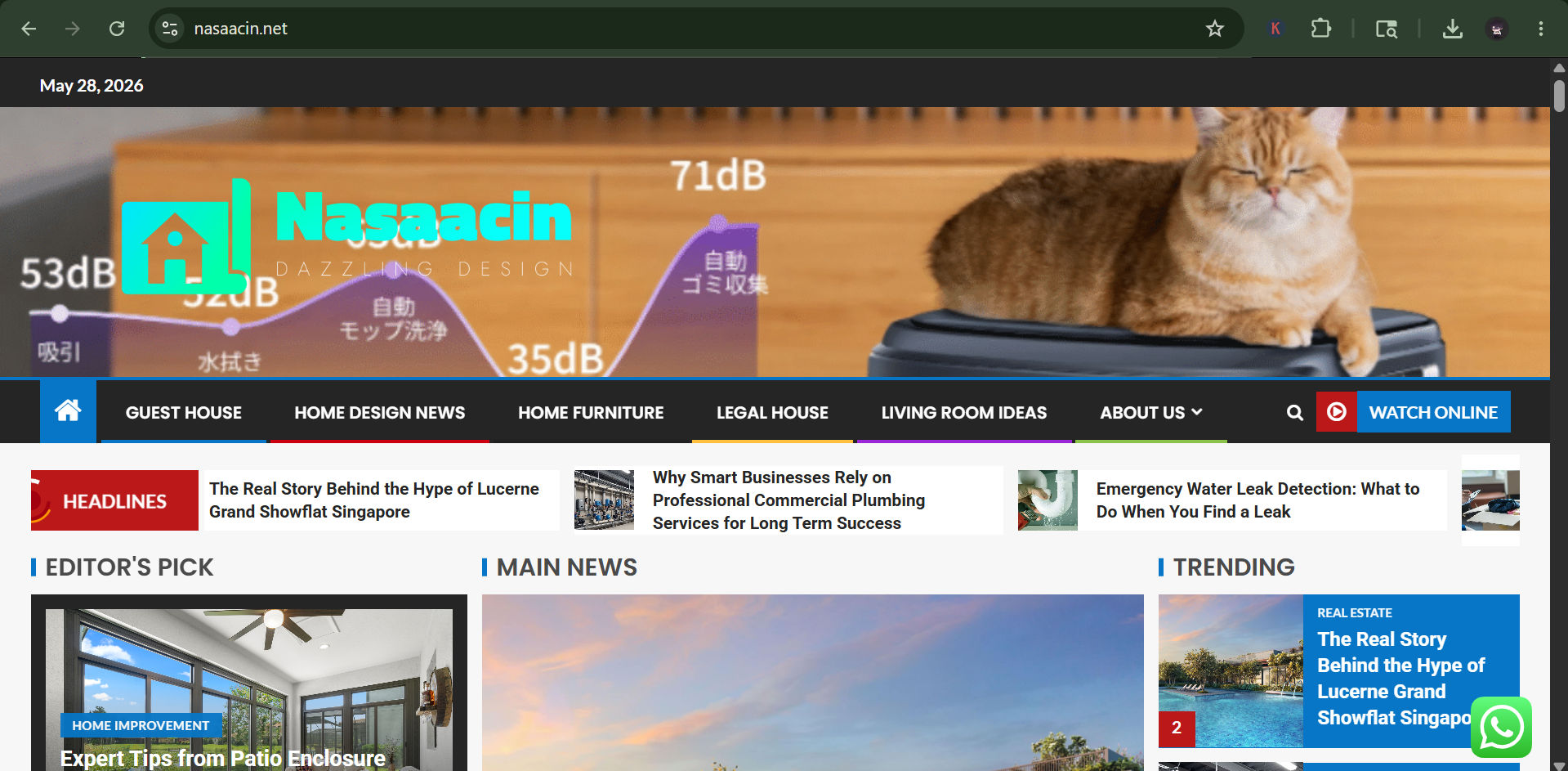
Task: Open Legal House menu item
Action: coord(772,413)
